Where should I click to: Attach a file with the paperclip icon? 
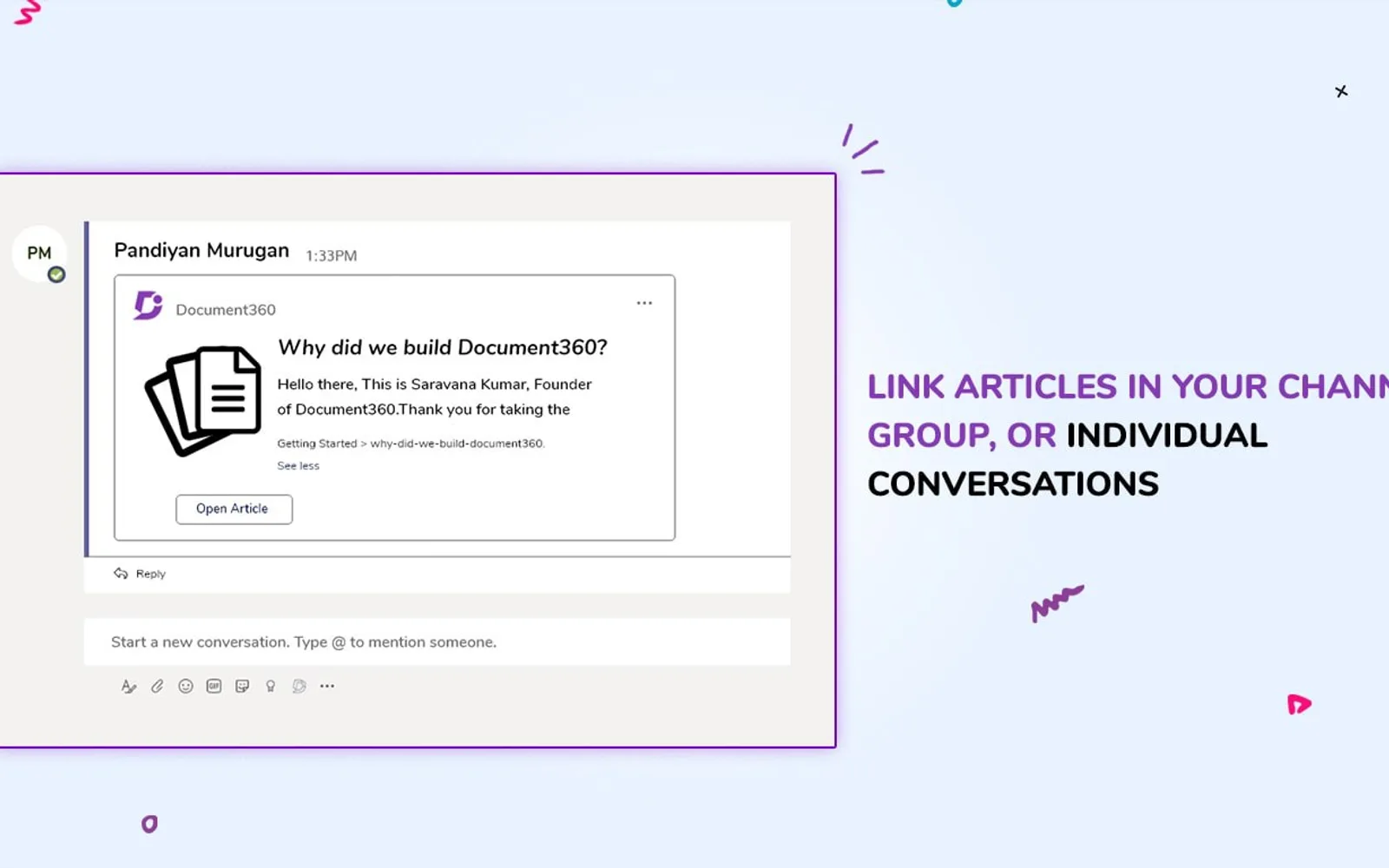[157, 687]
